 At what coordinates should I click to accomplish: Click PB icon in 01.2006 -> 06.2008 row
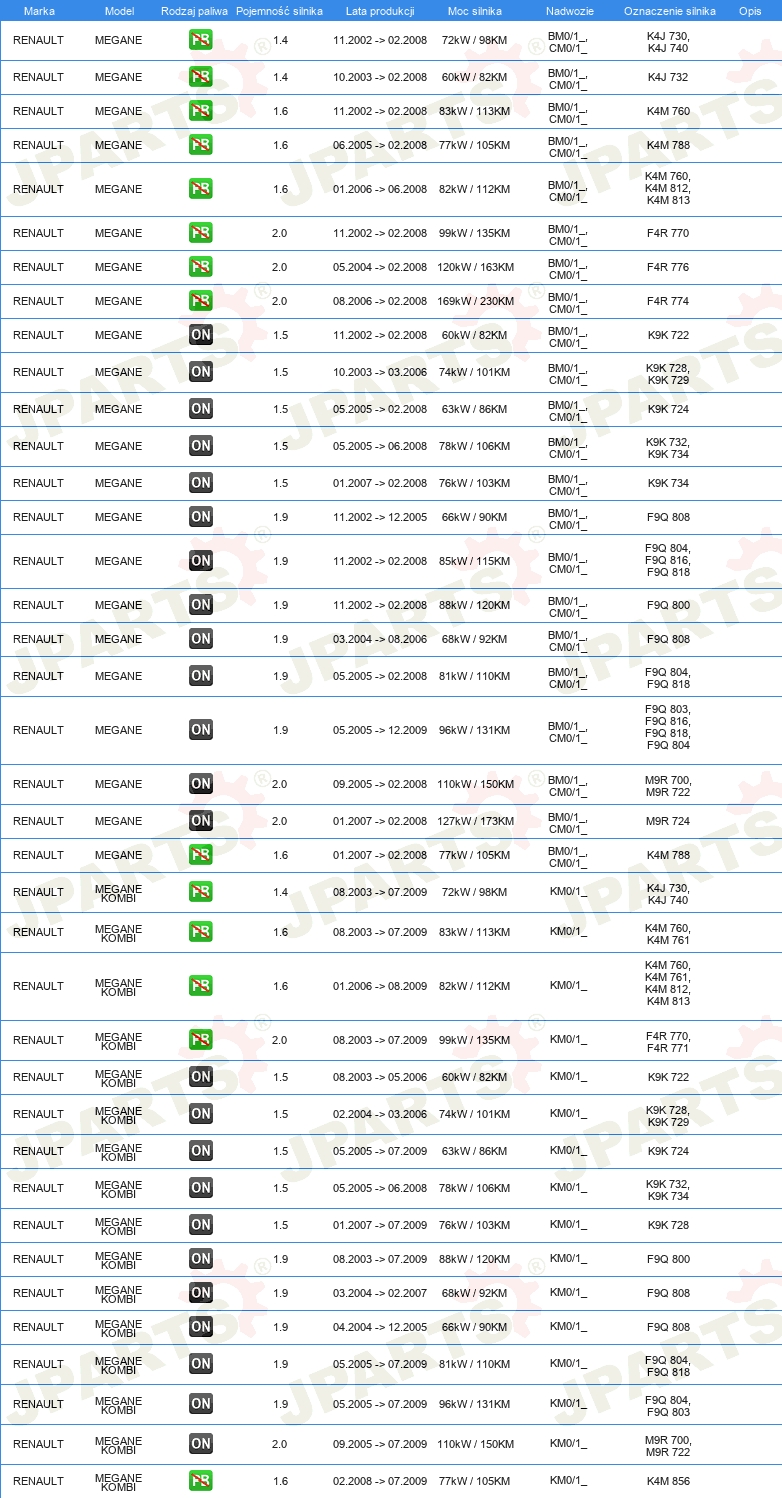point(201,189)
